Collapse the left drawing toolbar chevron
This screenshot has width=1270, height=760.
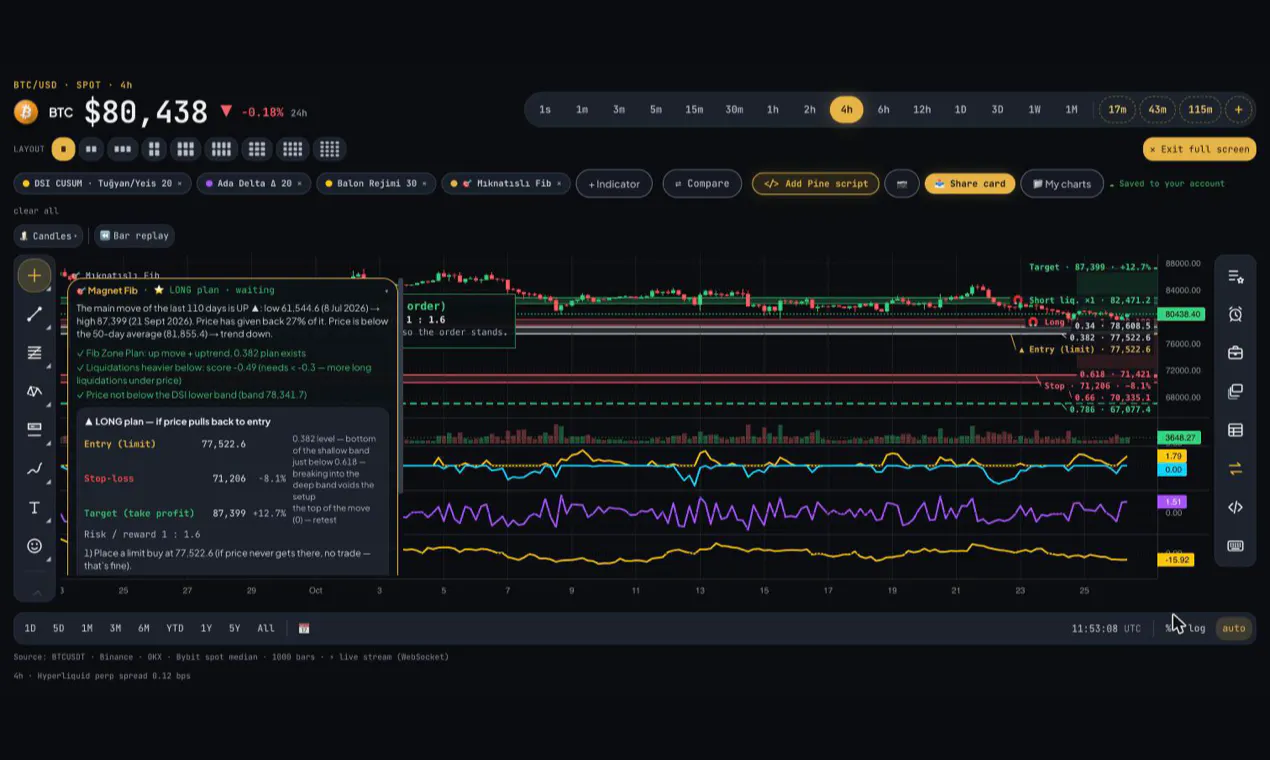pyautogui.click(x=37, y=592)
